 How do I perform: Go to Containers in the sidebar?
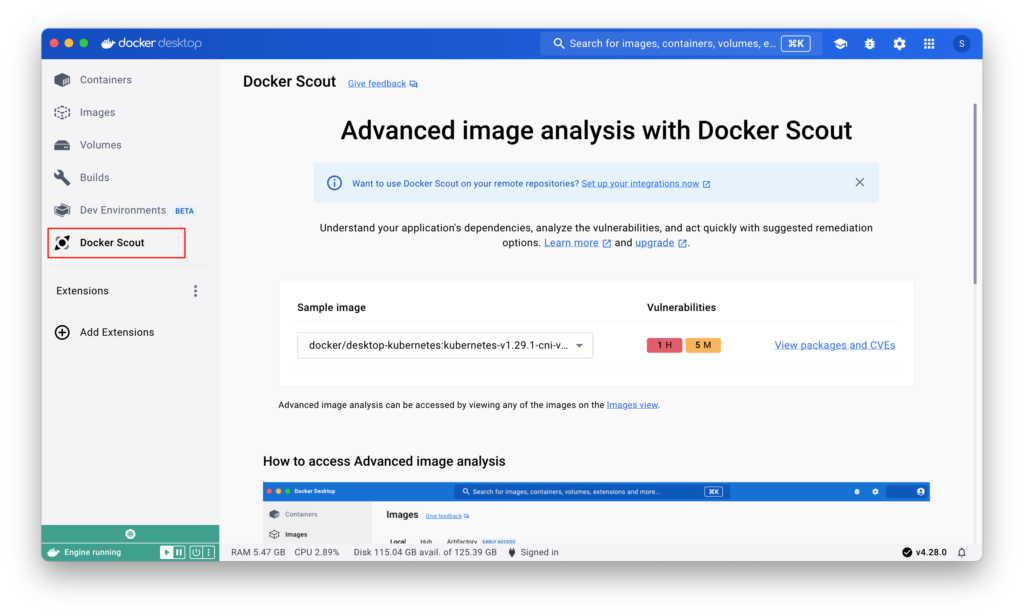click(105, 80)
